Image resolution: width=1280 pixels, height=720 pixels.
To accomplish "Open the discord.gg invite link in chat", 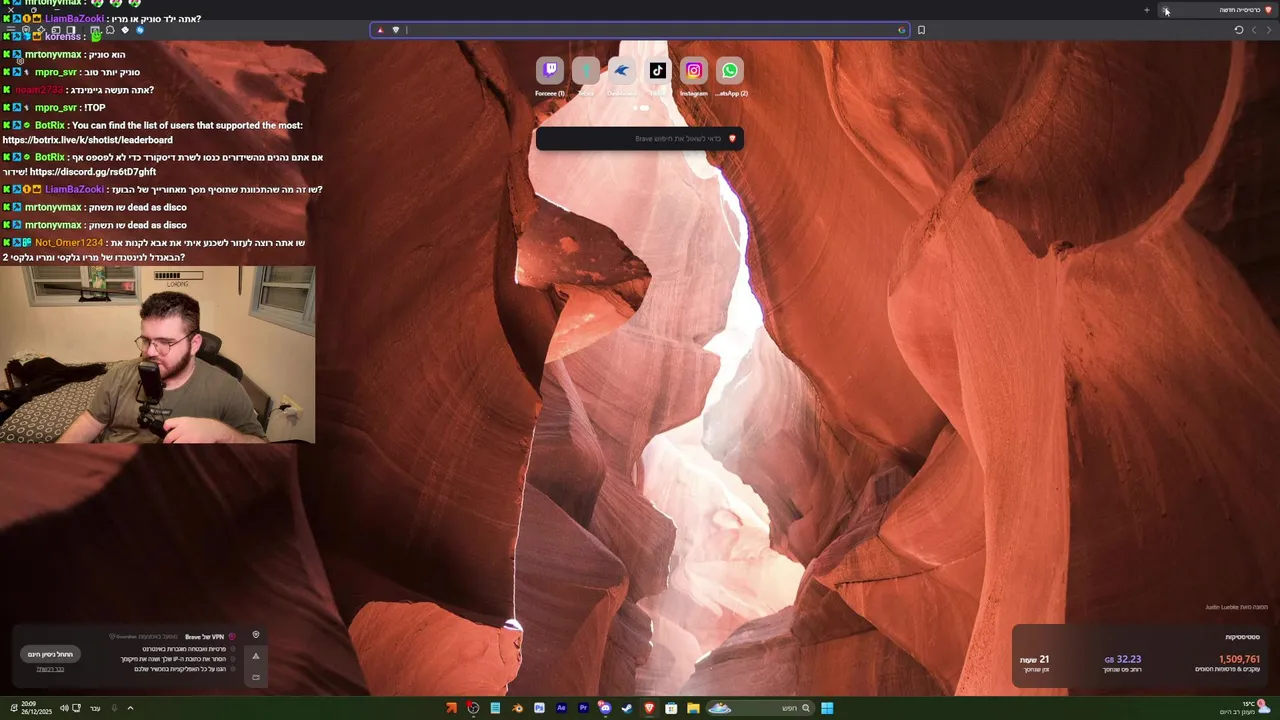I will click(93, 172).
